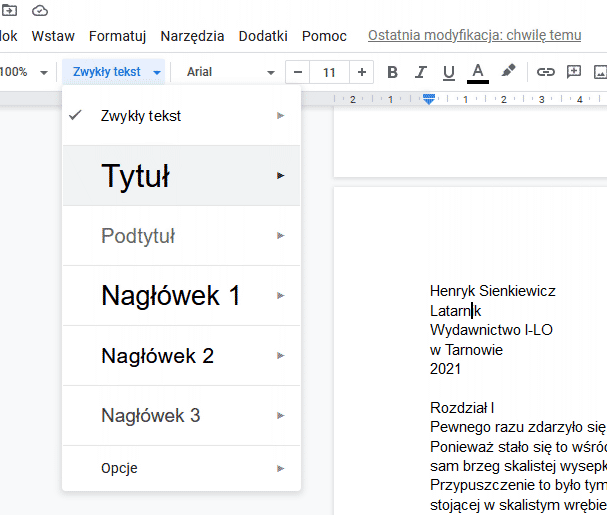Open the Narzędzia menu

pyautogui.click(x=192, y=36)
